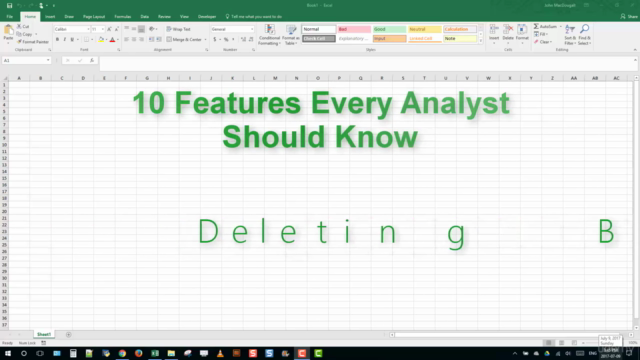
Task: Switch to the Insert tab
Action: (x=50, y=17)
